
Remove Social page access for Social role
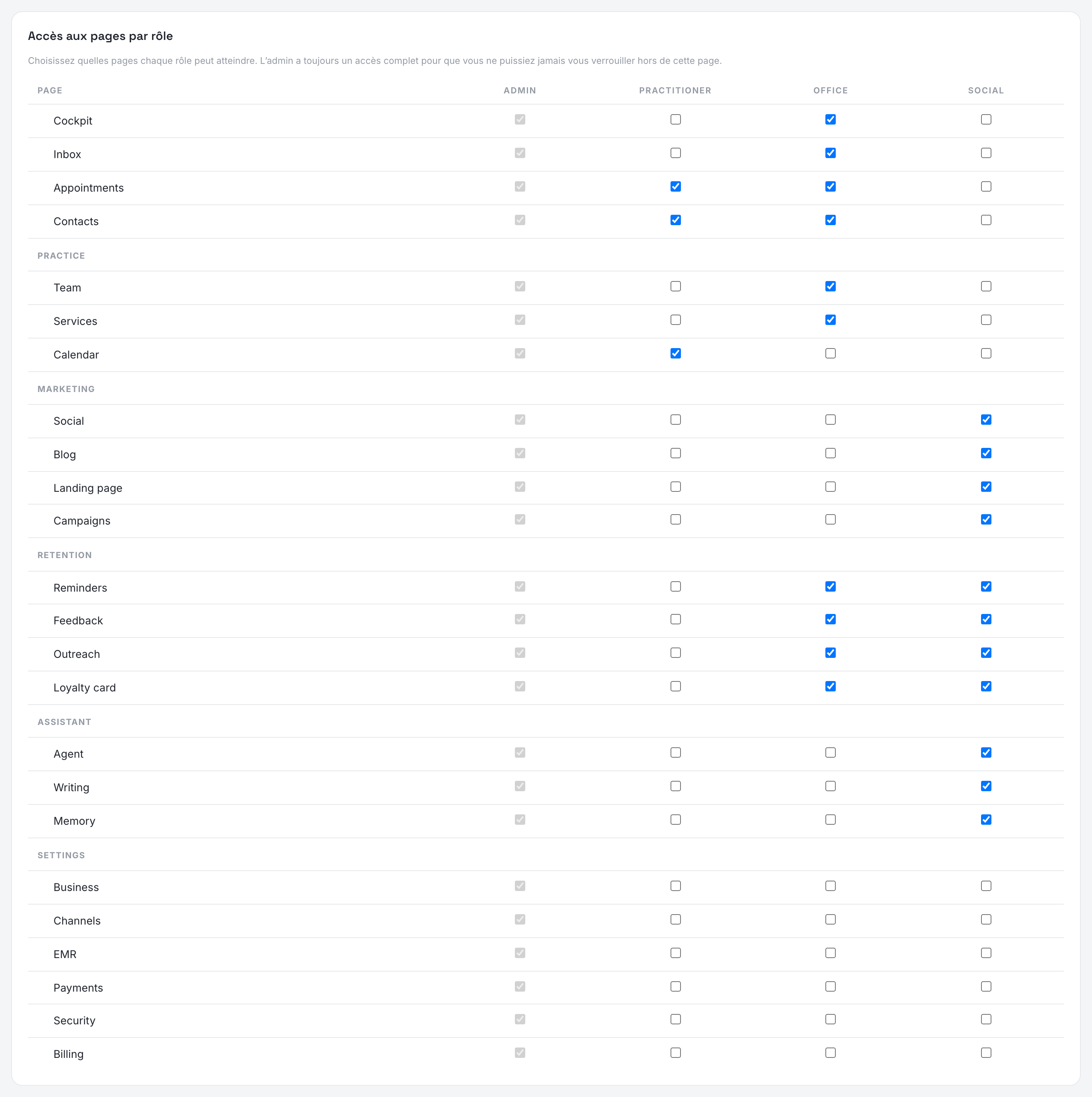click(986, 420)
